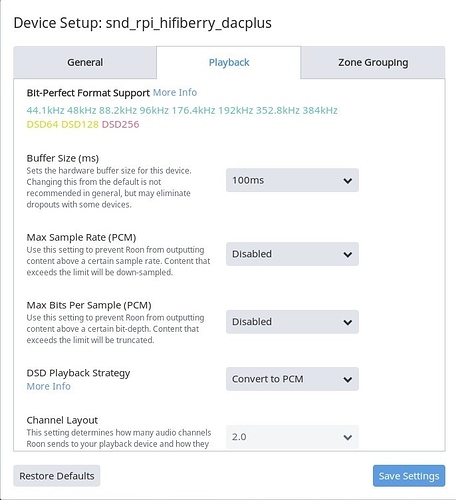Select the Playback tab
Viewport: 456px width, 500px height.
(229, 62)
